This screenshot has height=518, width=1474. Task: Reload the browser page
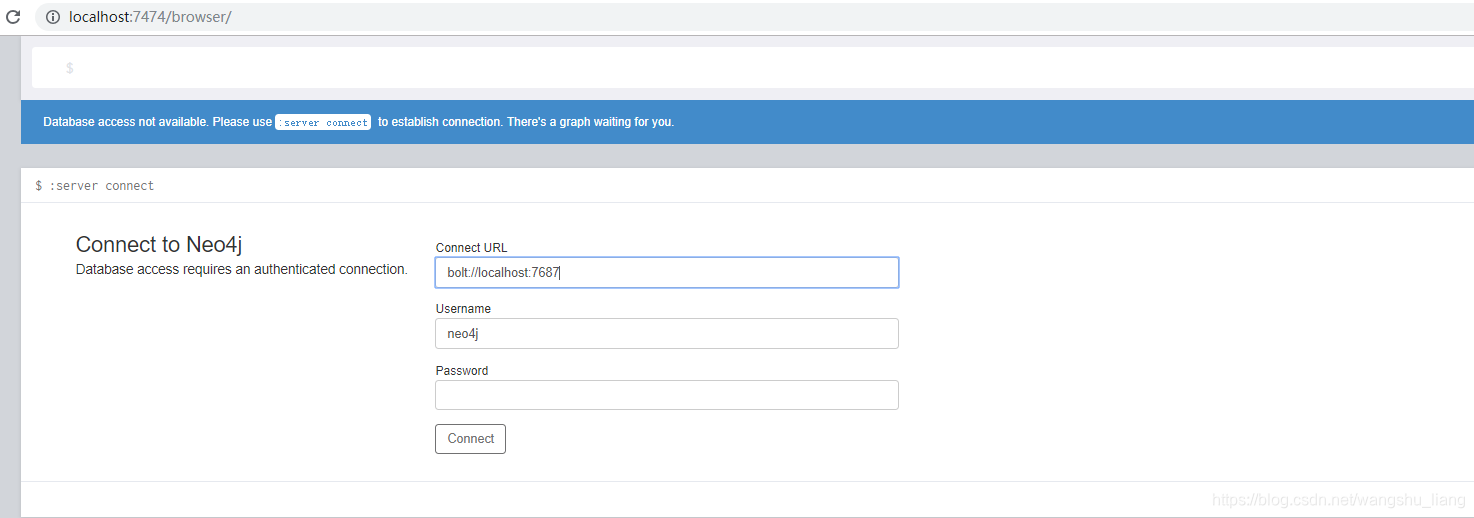coord(13,17)
